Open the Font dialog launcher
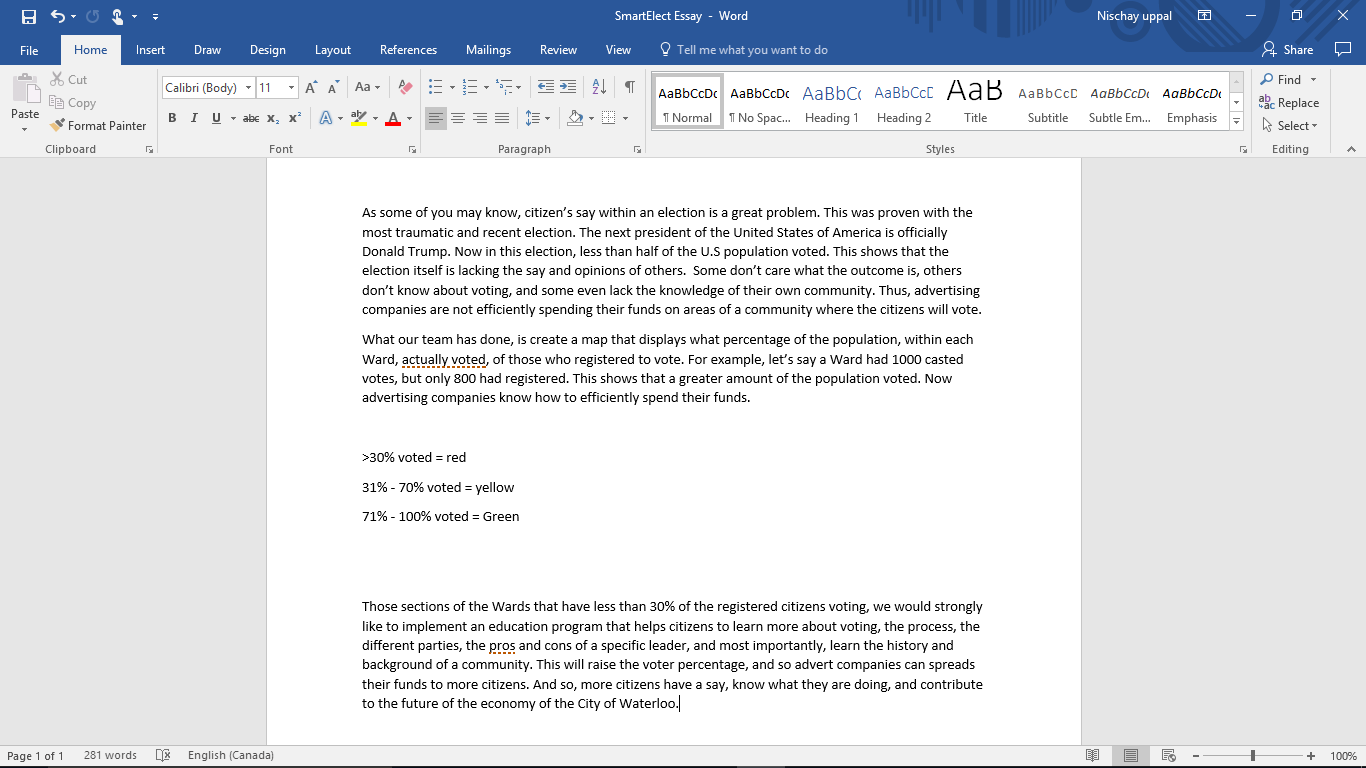Image resolution: width=1366 pixels, height=768 pixels. pos(412,149)
